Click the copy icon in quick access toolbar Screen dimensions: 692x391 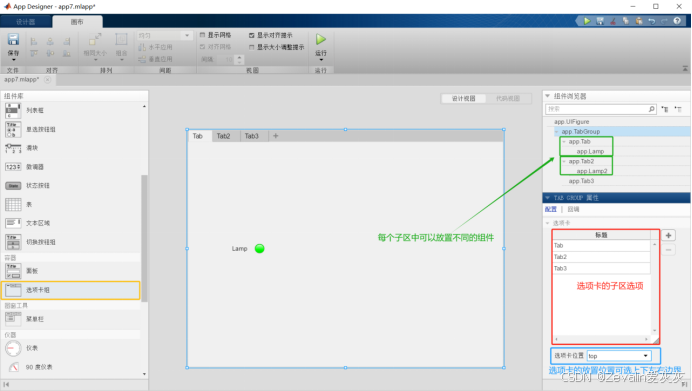[x=626, y=21]
